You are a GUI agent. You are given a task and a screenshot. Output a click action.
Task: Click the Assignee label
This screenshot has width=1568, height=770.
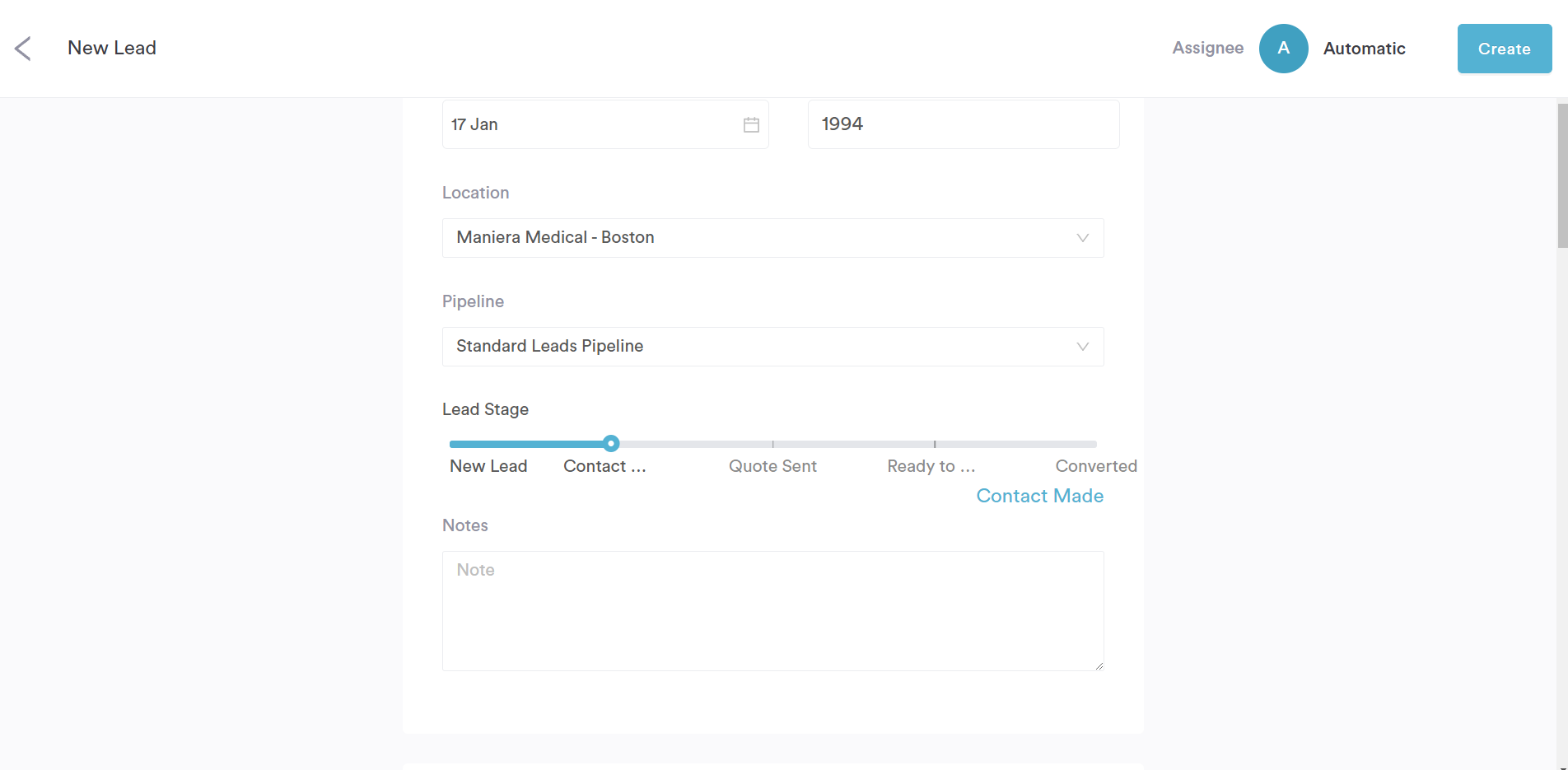pyautogui.click(x=1207, y=48)
